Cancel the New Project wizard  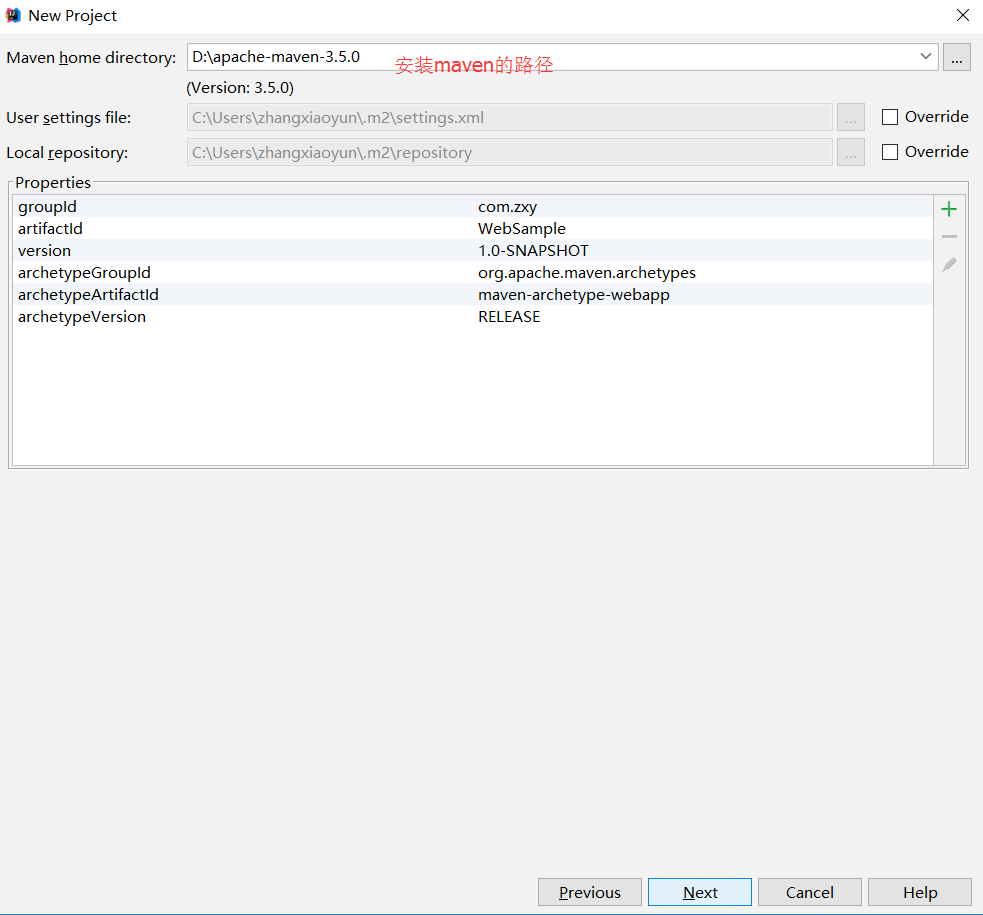[x=809, y=892]
